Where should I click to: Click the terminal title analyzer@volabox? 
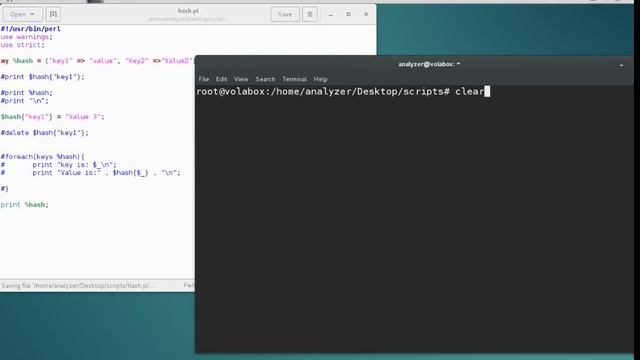(429, 64)
